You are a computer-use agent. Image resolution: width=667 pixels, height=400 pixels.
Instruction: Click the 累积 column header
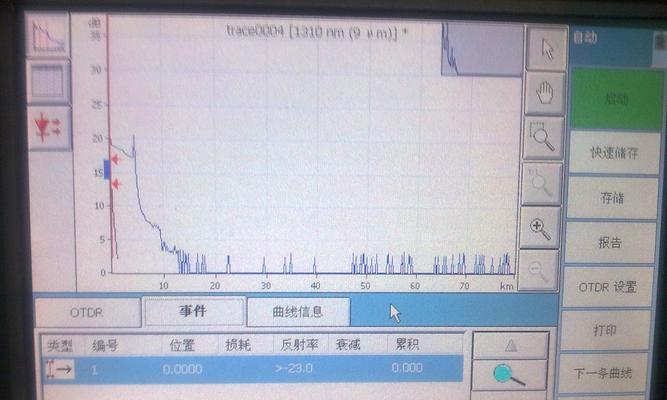407,344
